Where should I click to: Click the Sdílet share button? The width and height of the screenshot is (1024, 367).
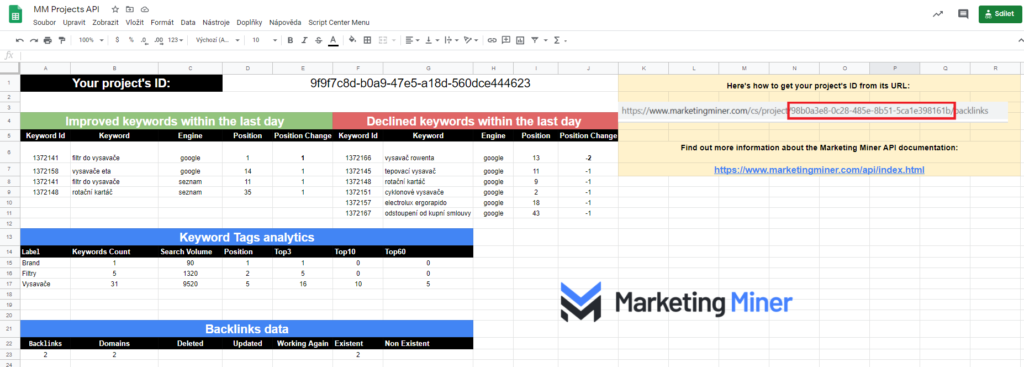point(999,14)
